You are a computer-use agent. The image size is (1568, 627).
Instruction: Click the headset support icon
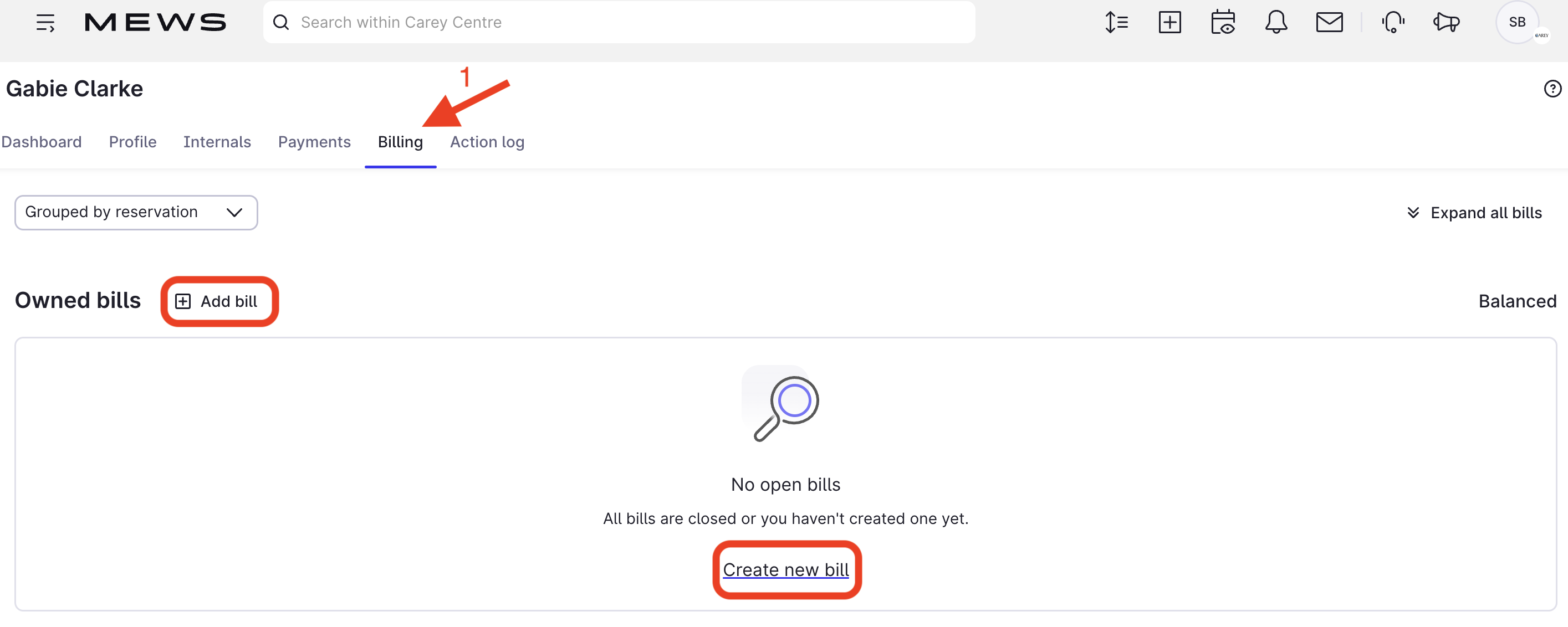1393,23
